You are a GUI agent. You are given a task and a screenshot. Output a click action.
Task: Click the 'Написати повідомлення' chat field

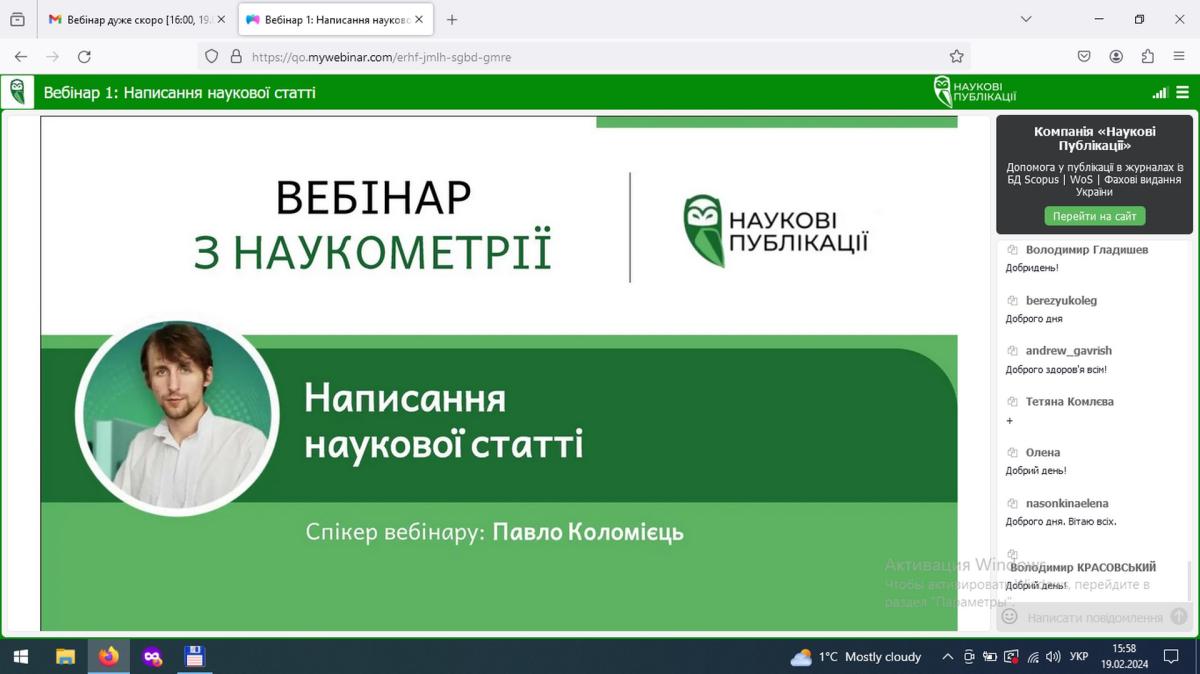[1094, 618]
